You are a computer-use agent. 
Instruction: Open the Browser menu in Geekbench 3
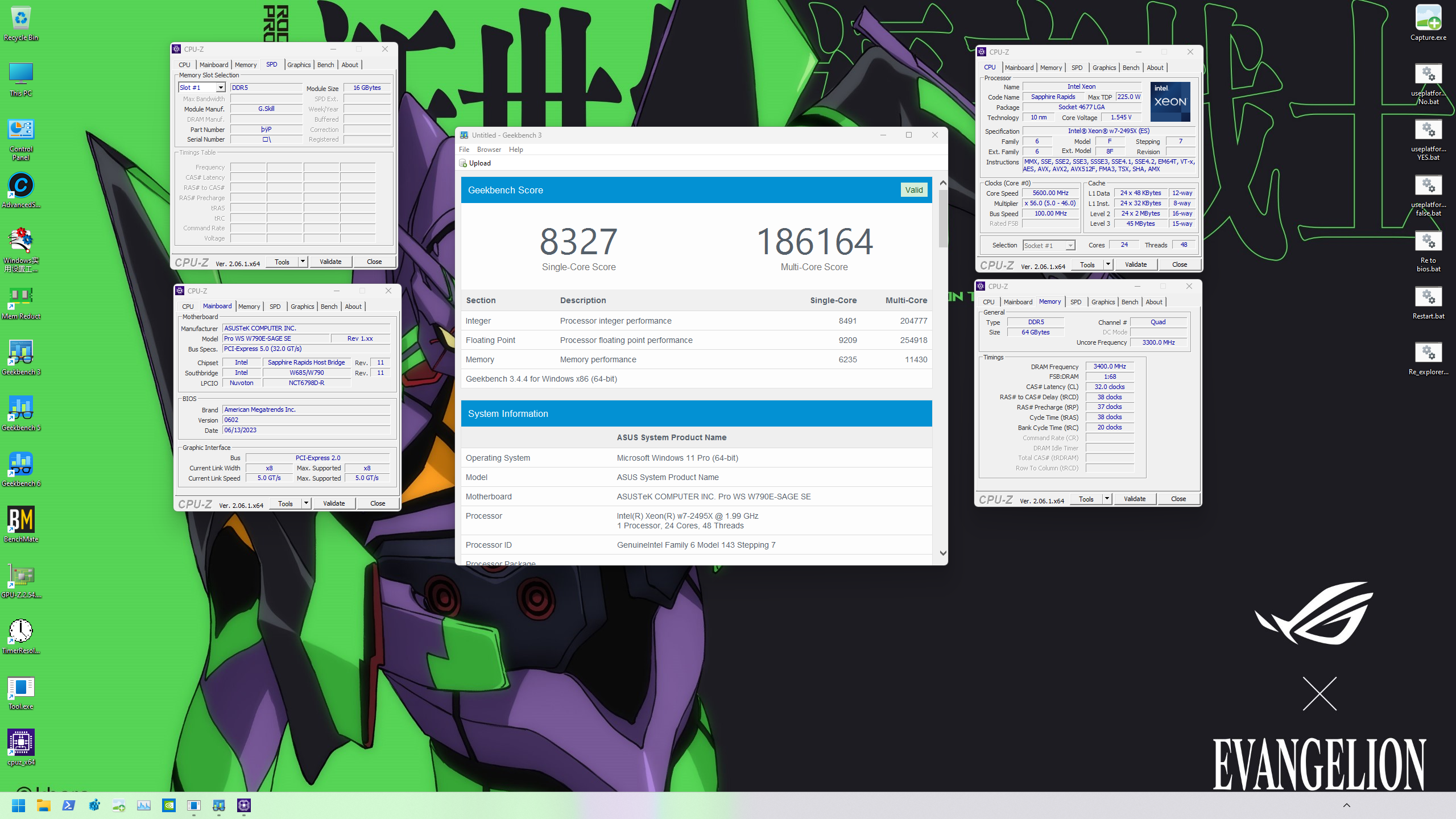489,150
